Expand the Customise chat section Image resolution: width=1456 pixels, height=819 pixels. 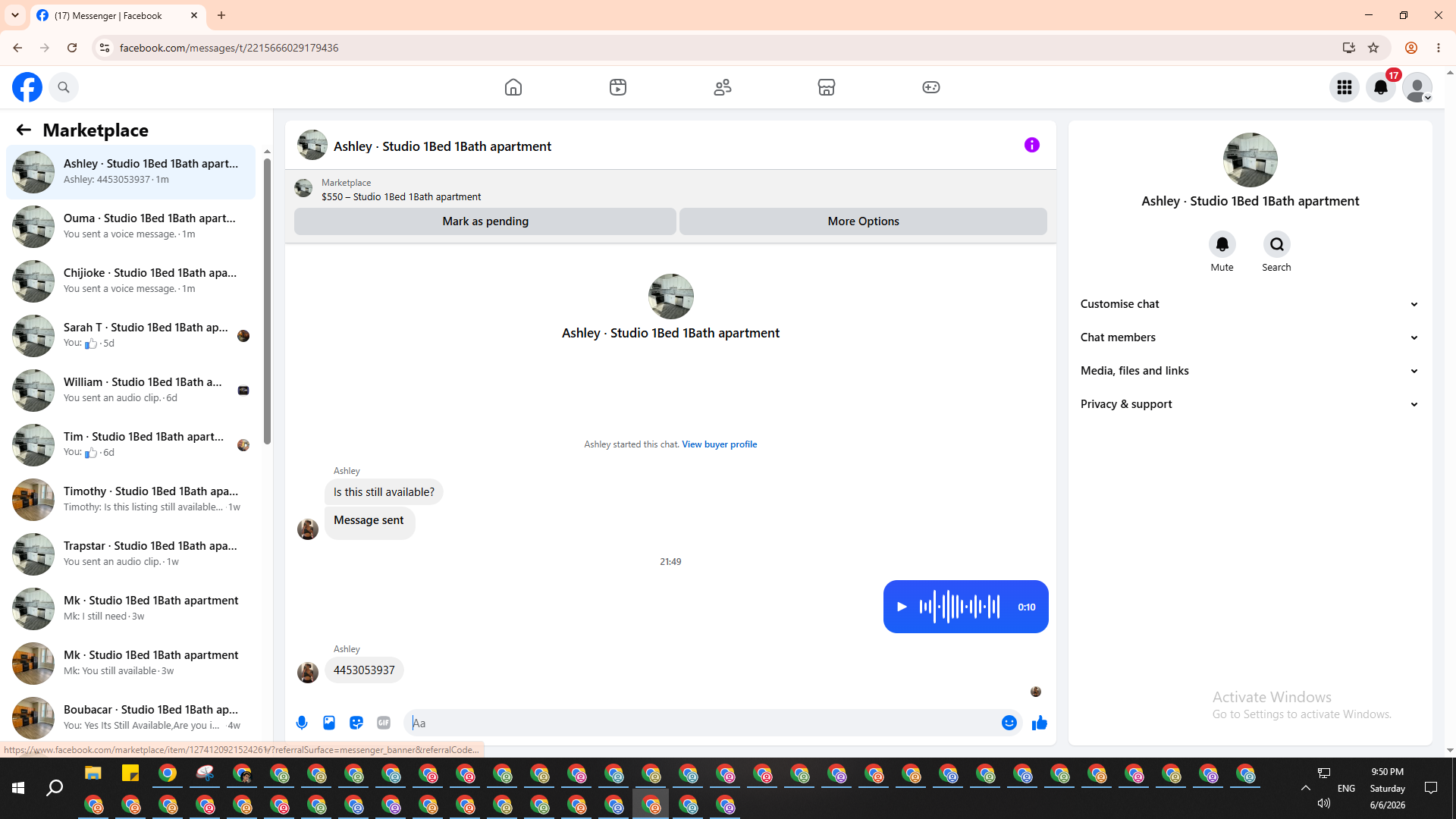[1250, 304]
